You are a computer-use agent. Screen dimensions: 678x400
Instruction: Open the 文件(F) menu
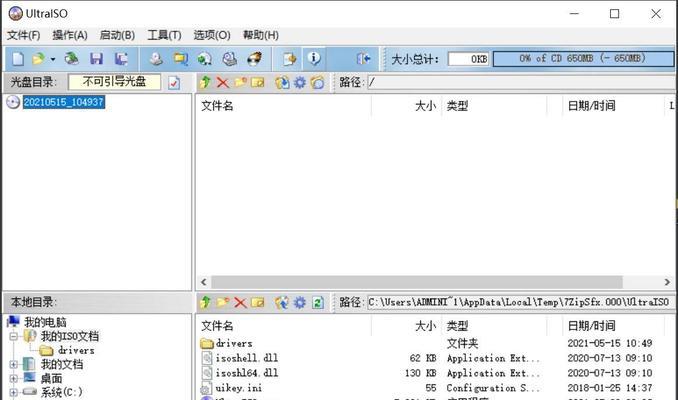pos(23,35)
